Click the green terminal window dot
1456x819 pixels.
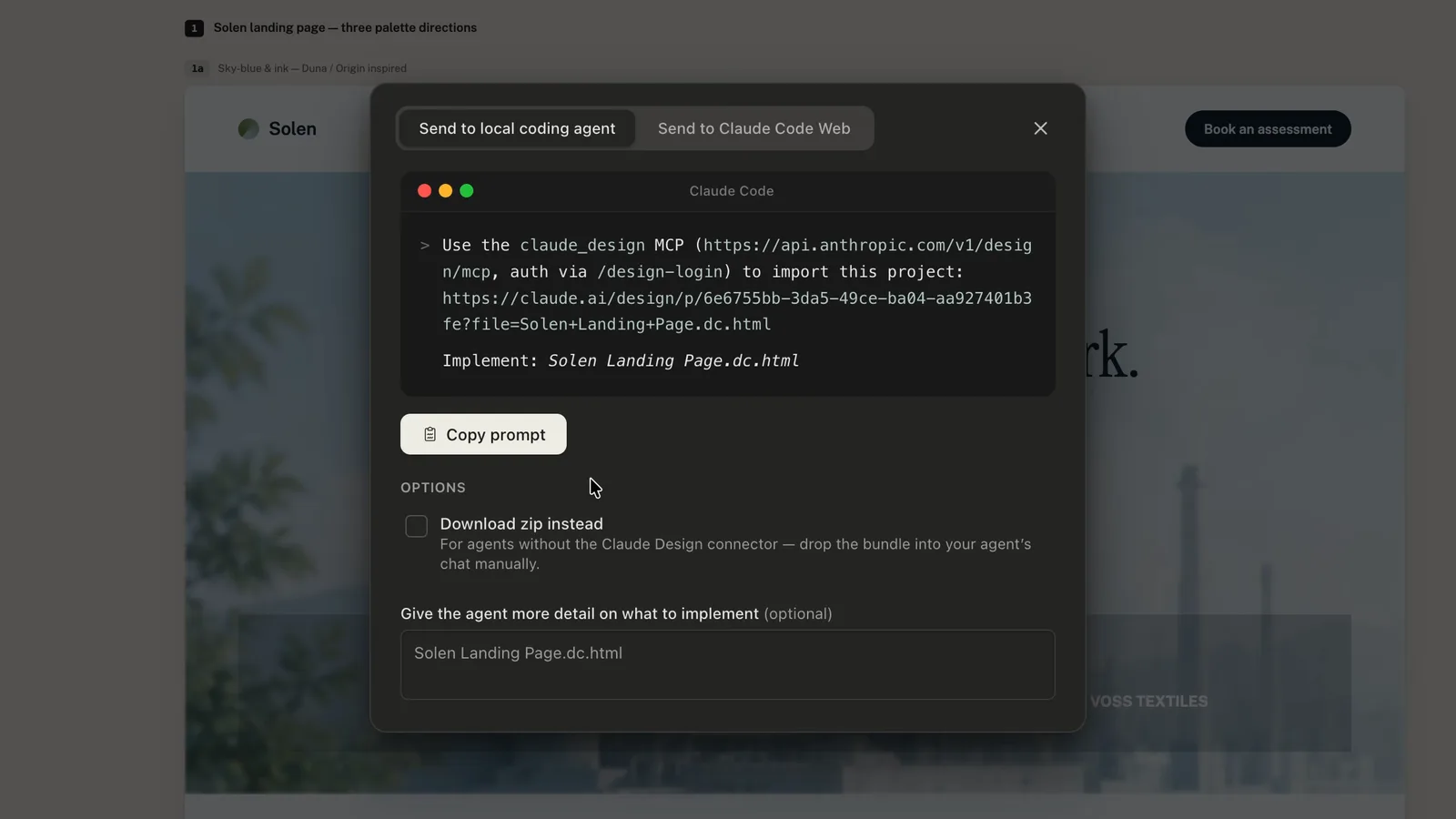(x=467, y=190)
